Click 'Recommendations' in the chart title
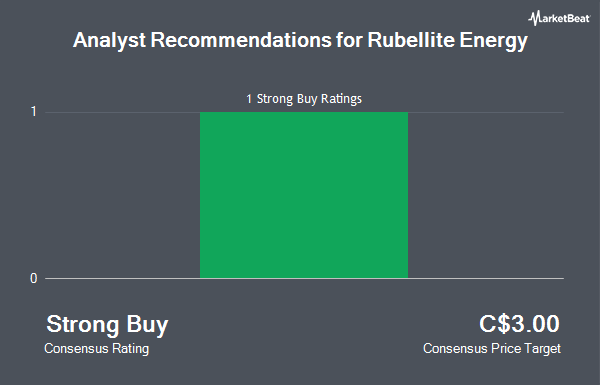Viewport: 600px width, 385px height. [x=241, y=39]
